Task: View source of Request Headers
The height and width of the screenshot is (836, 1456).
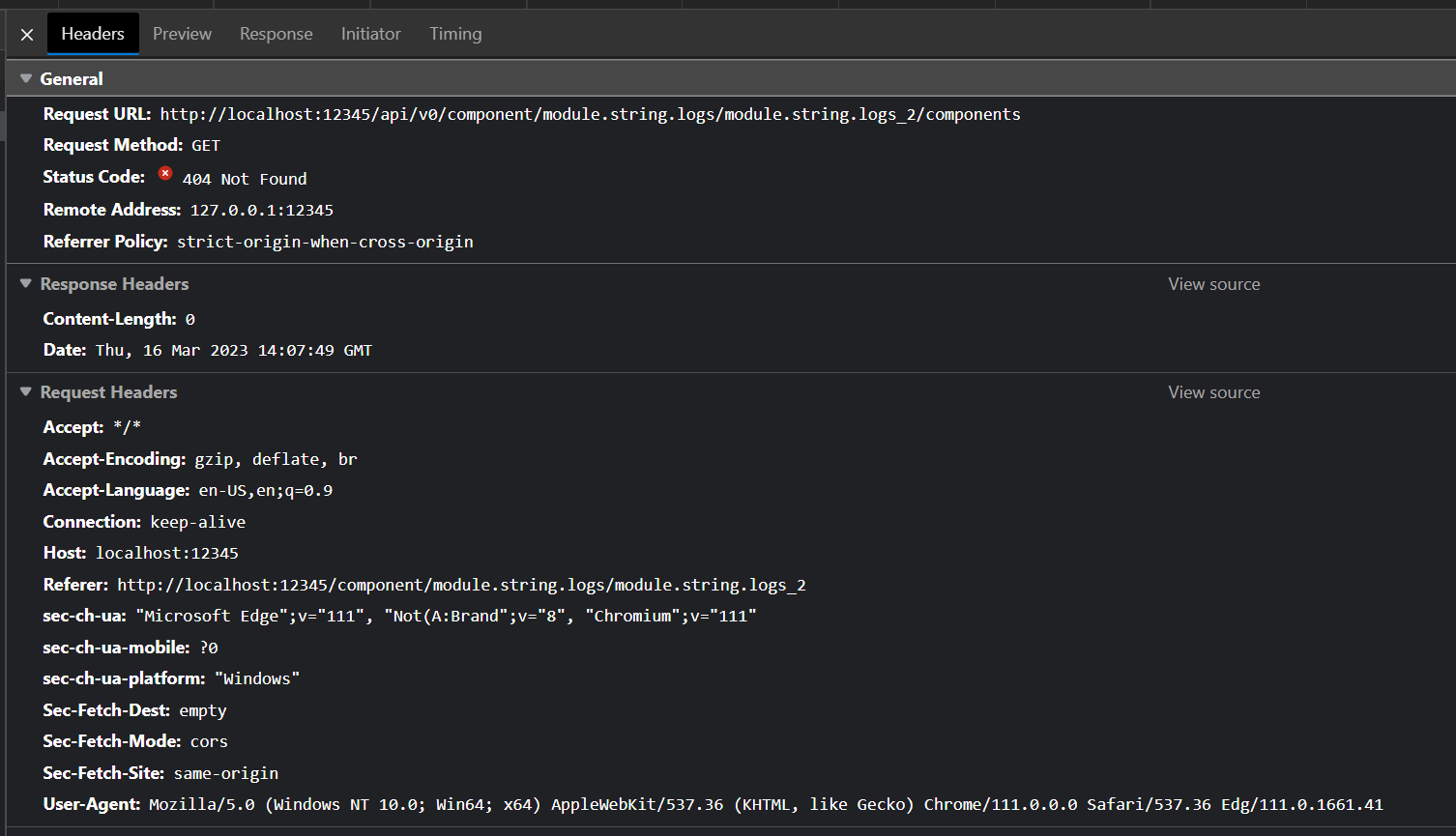Action: pyautogui.click(x=1213, y=391)
